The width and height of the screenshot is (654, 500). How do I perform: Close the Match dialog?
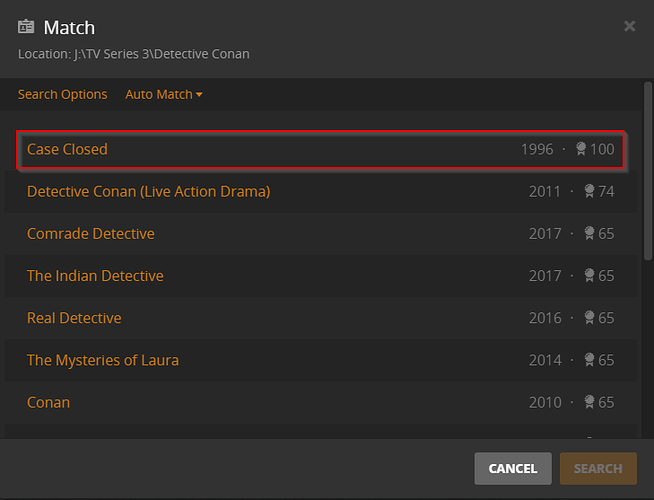click(x=629, y=26)
